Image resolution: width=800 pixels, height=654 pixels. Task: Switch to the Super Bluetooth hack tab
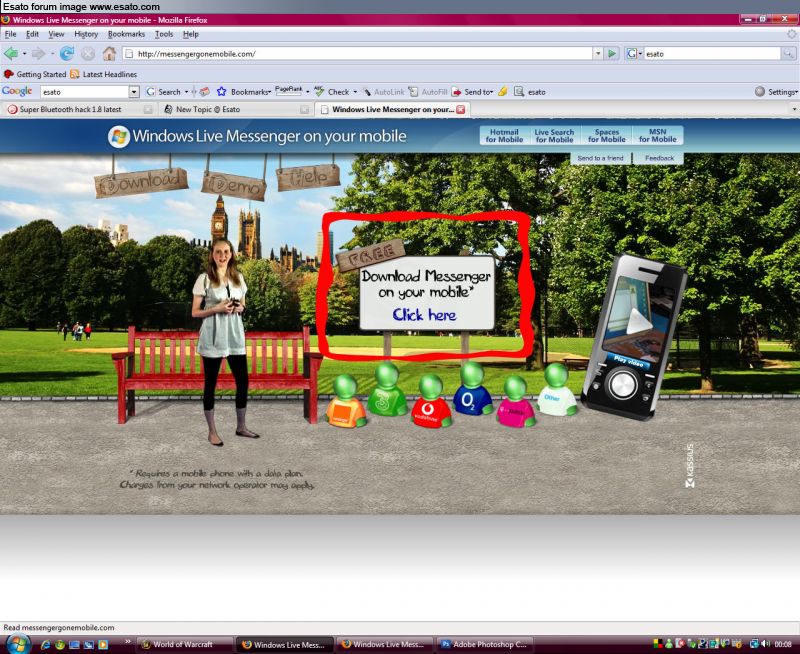point(79,109)
